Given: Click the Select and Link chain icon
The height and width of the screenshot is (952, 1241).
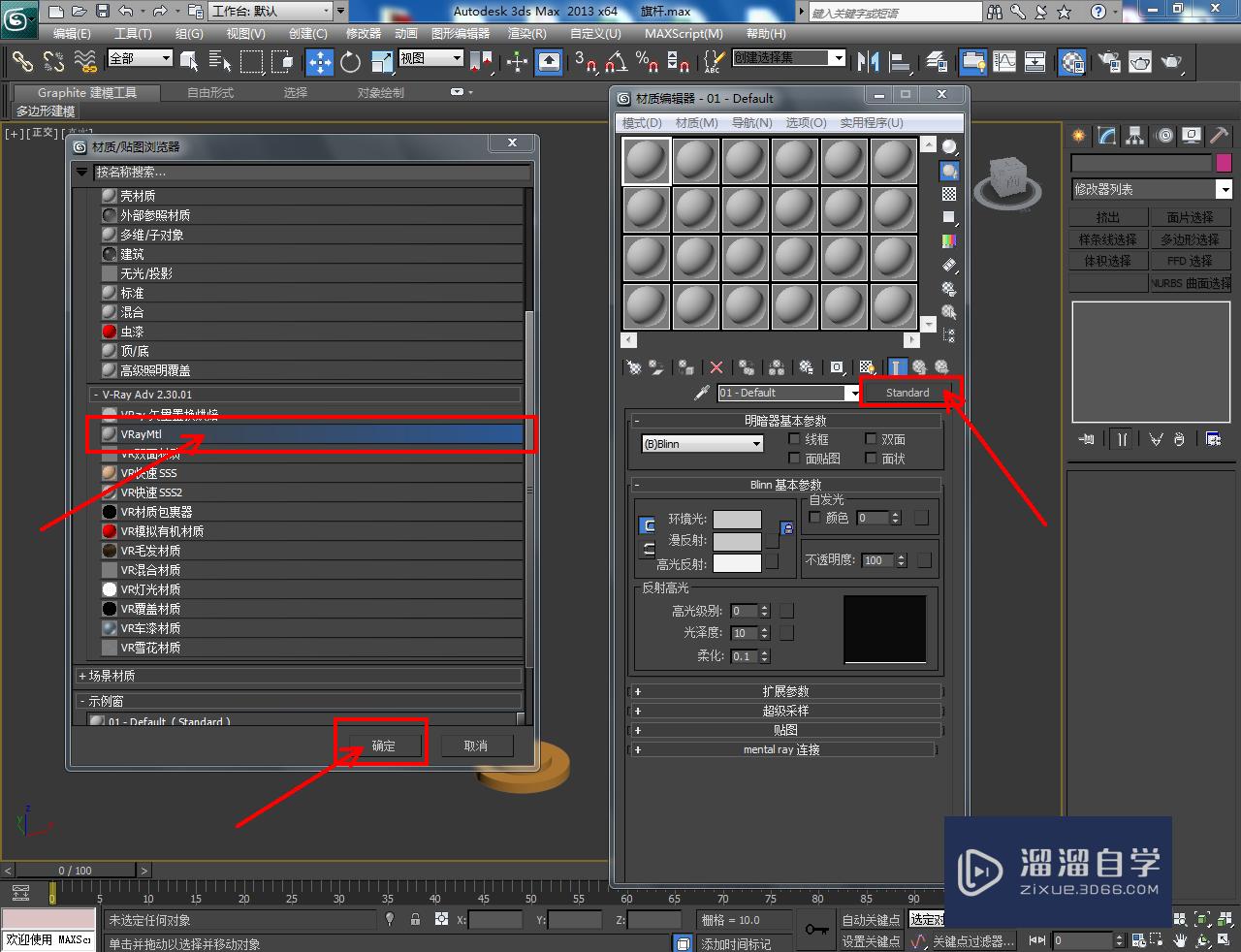Looking at the screenshot, I should click(x=22, y=62).
